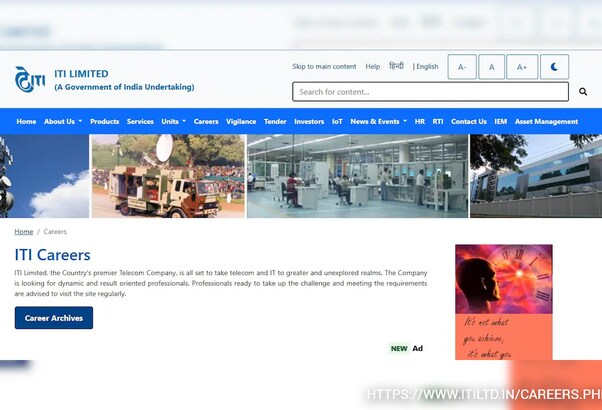This screenshot has height=410, width=602.
Task: Increase font size with A+ button
Action: pos(521,67)
